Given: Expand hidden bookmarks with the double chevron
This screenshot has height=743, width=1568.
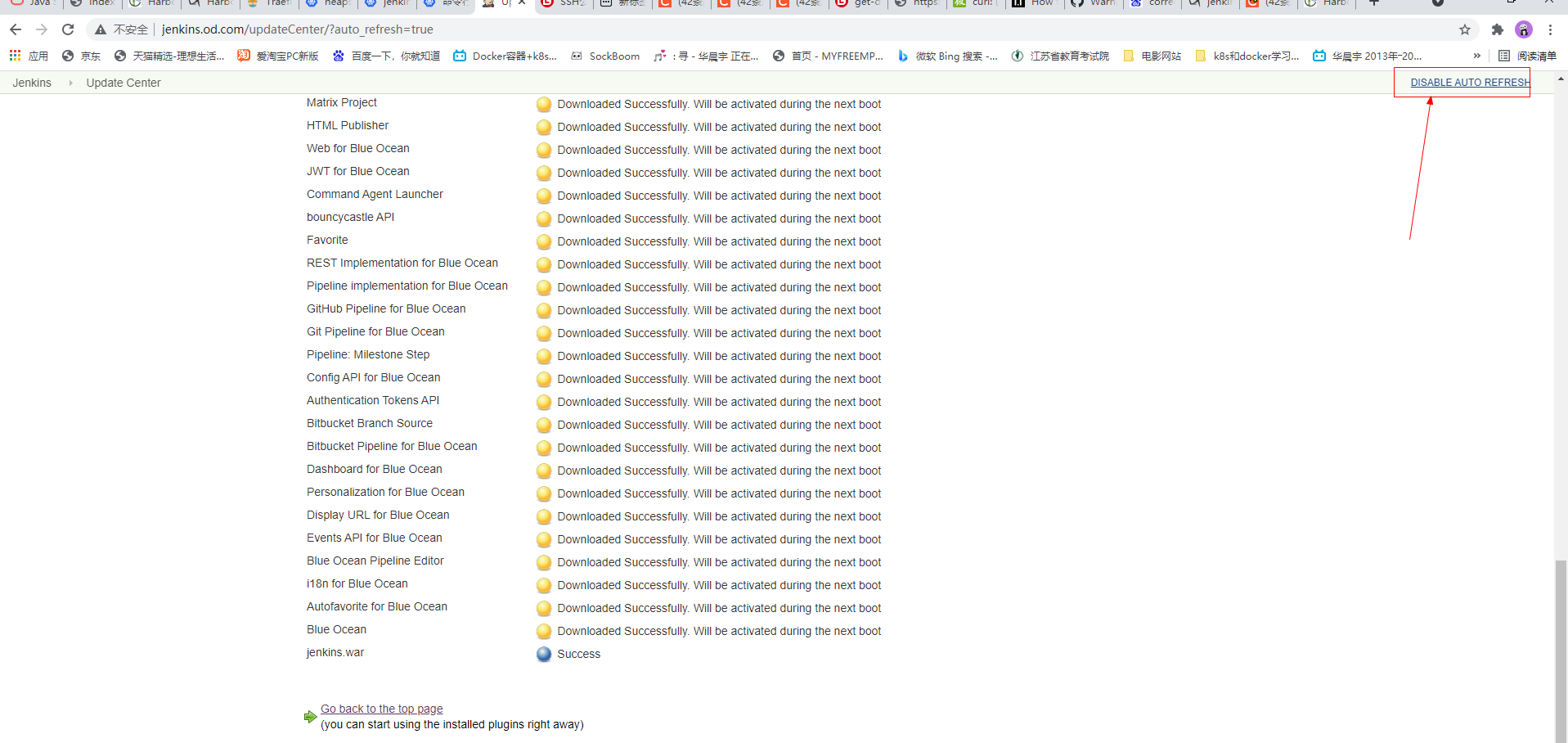Looking at the screenshot, I should tap(1476, 56).
